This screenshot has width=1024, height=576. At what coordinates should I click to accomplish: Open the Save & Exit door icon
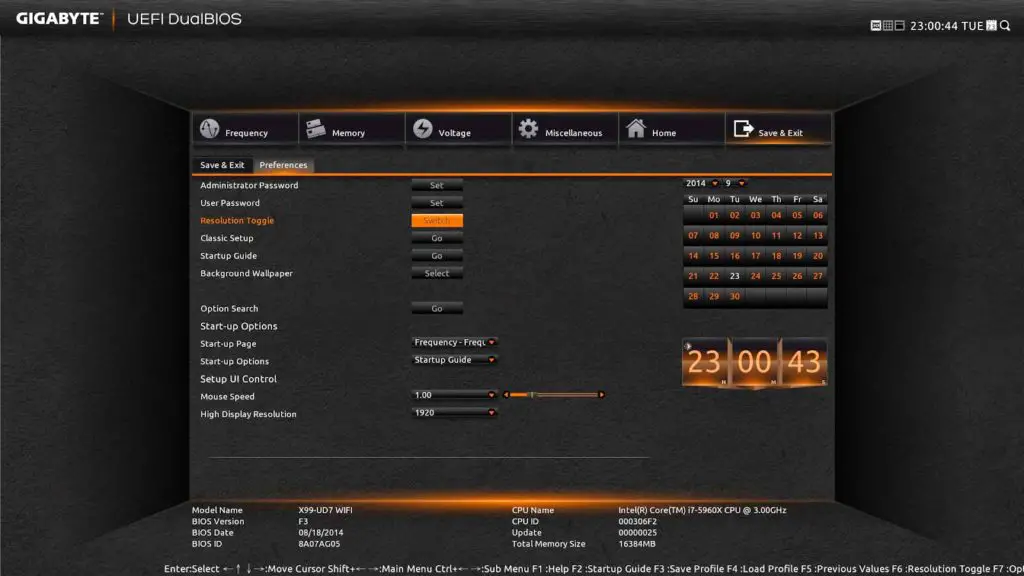pyautogui.click(x=743, y=129)
